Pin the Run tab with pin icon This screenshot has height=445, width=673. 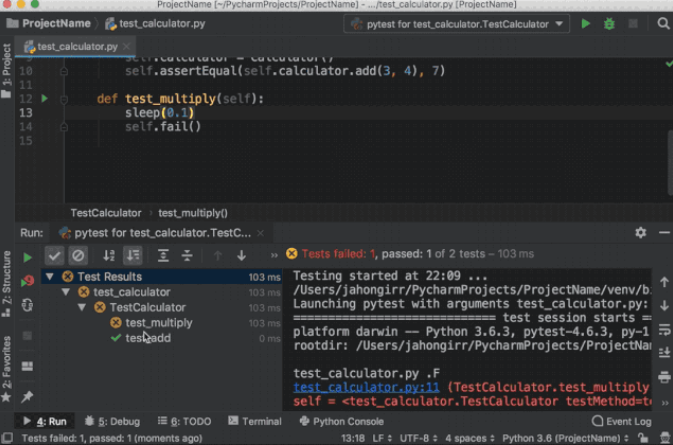click(x=27, y=397)
